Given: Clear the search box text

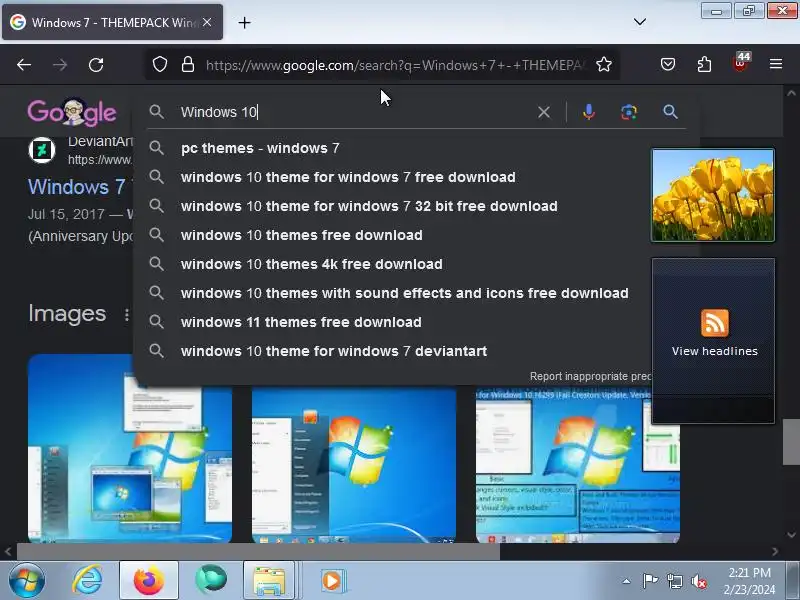Looking at the screenshot, I should pos(544,112).
